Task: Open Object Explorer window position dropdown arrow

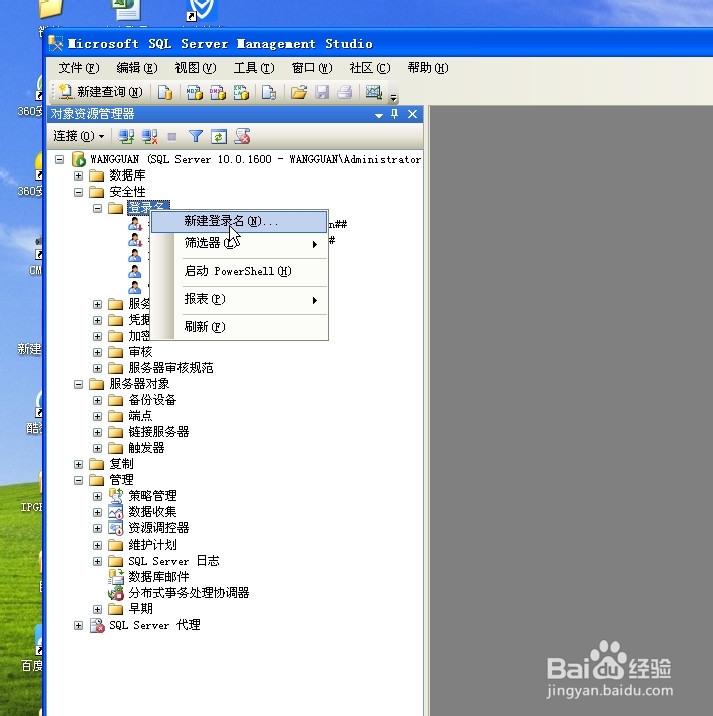Action: (379, 116)
